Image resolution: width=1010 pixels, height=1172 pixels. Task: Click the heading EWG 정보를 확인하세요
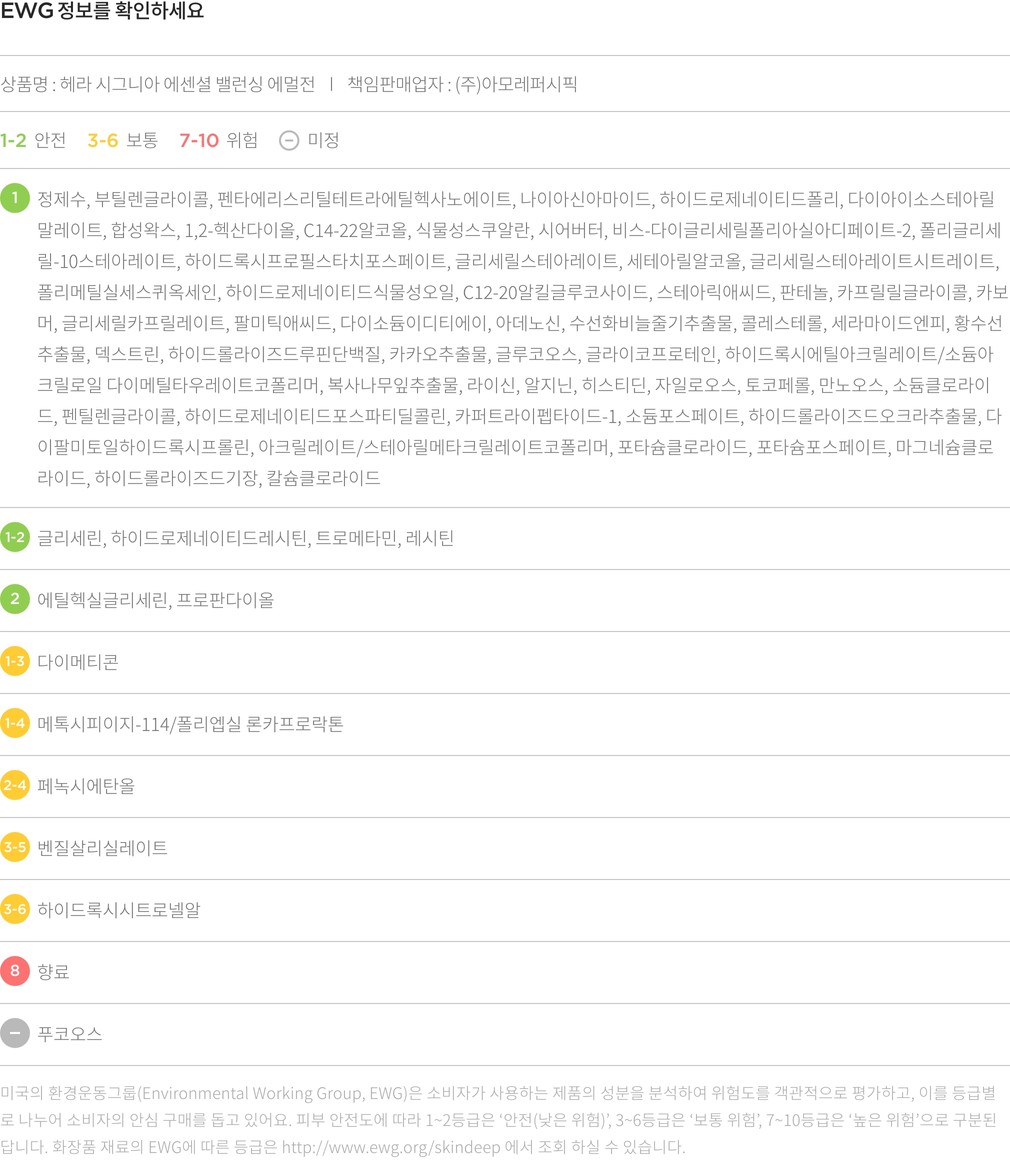(102, 13)
